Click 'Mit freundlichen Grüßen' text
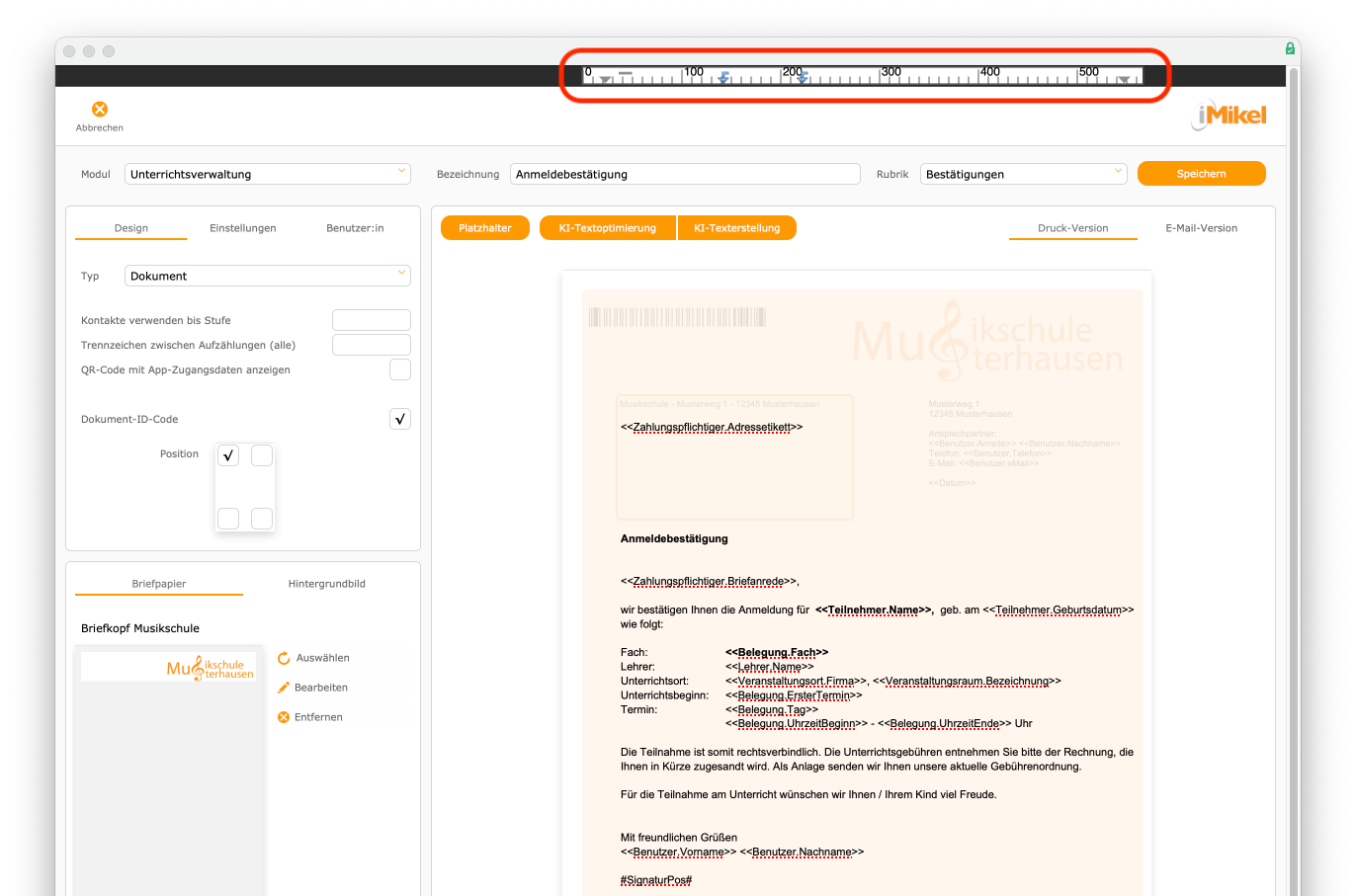 point(679,838)
